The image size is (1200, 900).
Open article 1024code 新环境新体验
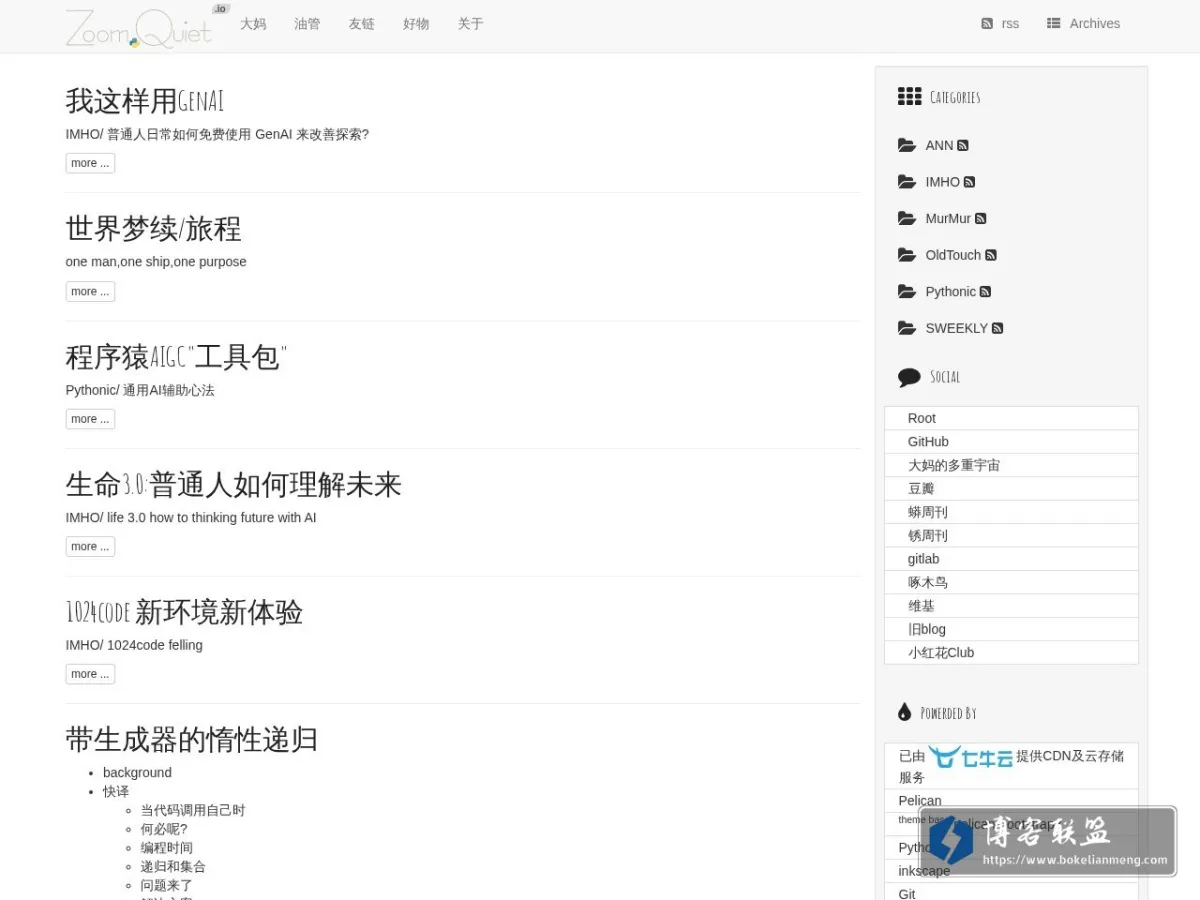(184, 612)
